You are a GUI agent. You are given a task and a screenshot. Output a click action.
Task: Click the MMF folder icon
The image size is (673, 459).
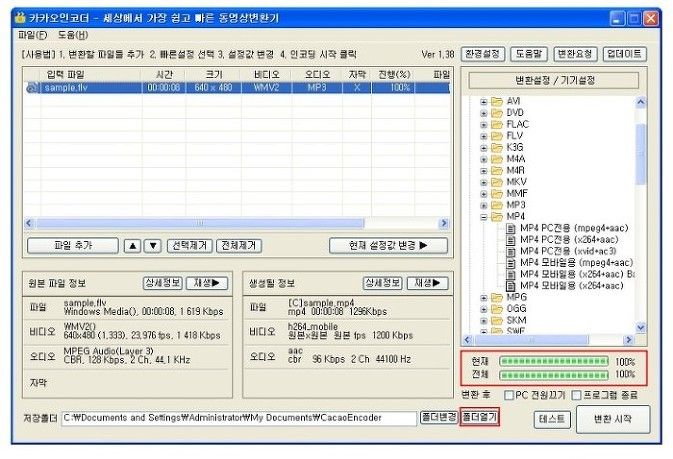(x=497, y=194)
